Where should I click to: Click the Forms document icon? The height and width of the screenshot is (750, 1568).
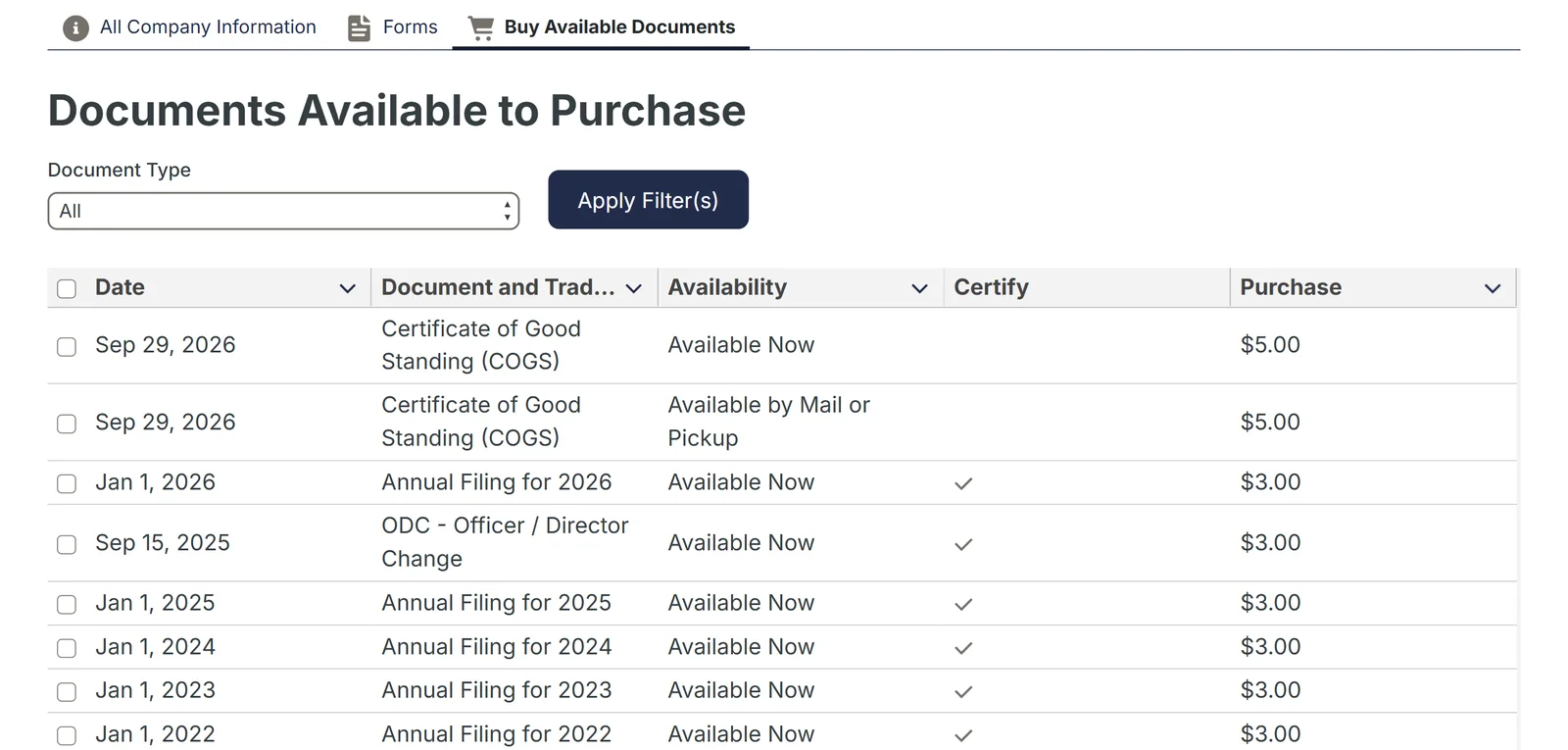click(360, 28)
